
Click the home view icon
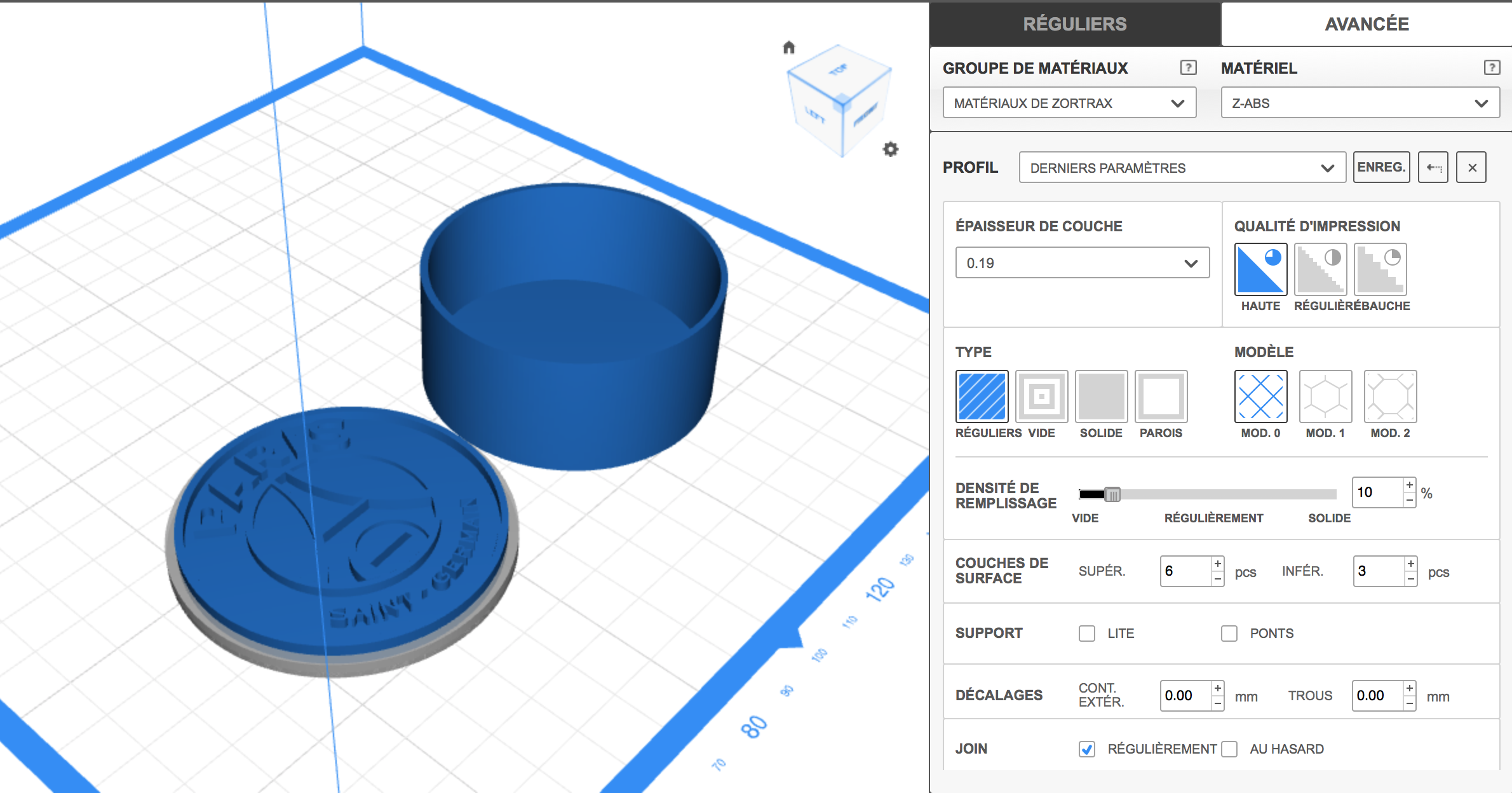click(789, 48)
